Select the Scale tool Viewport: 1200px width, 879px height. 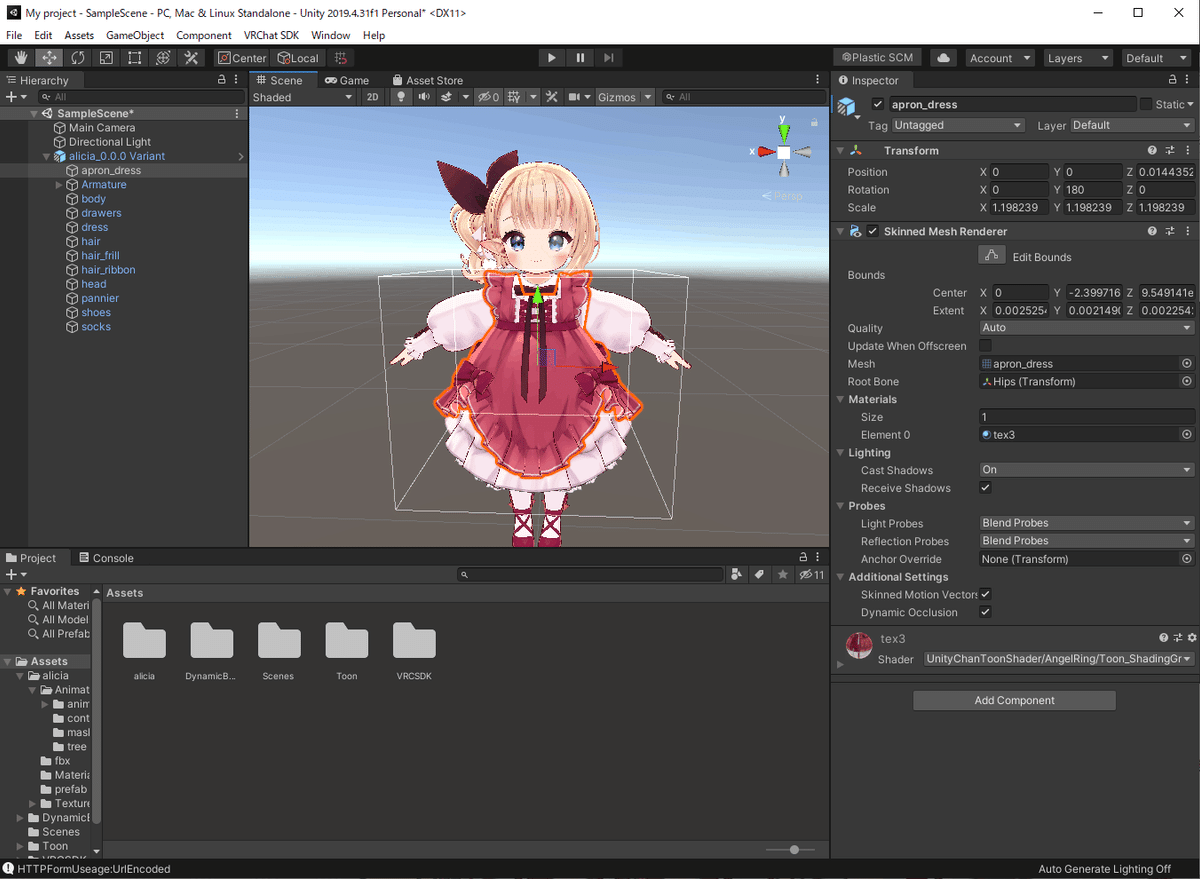pyautogui.click(x=106, y=58)
